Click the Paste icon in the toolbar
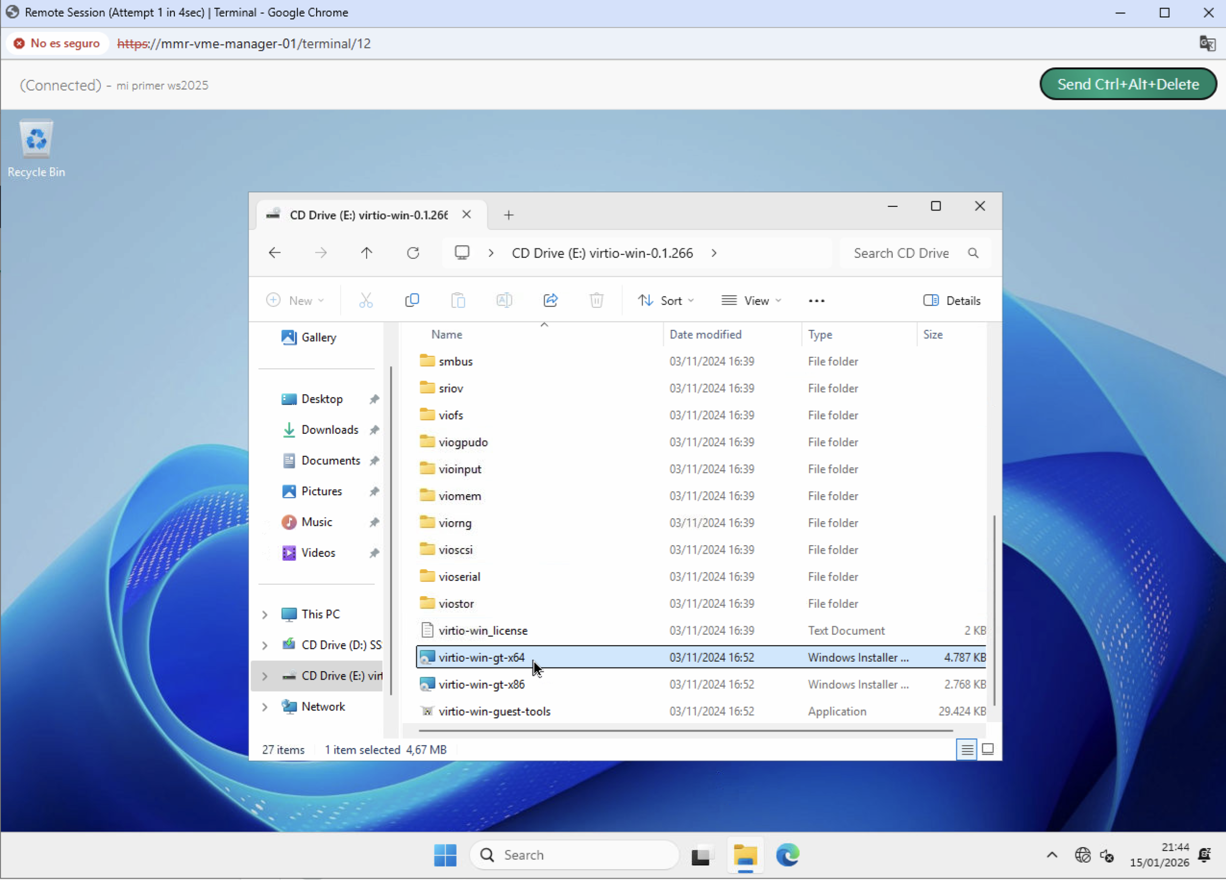The image size is (1227, 880). pyautogui.click(x=458, y=300)
